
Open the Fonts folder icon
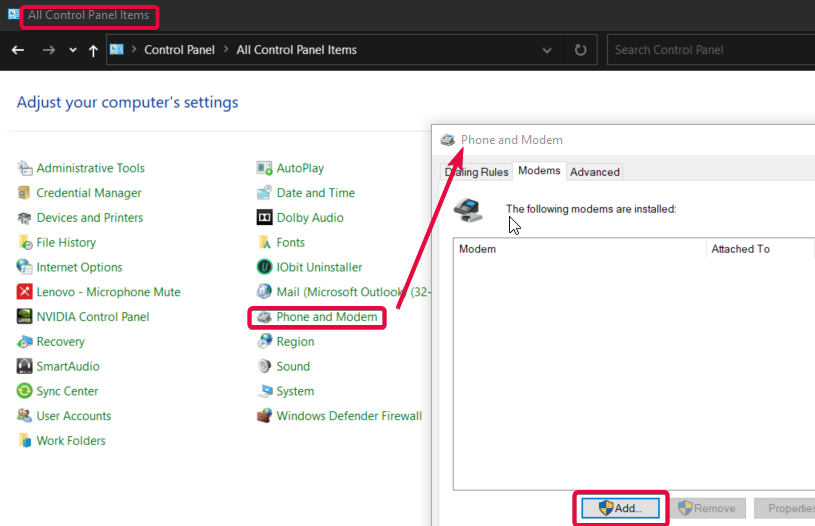265,242
